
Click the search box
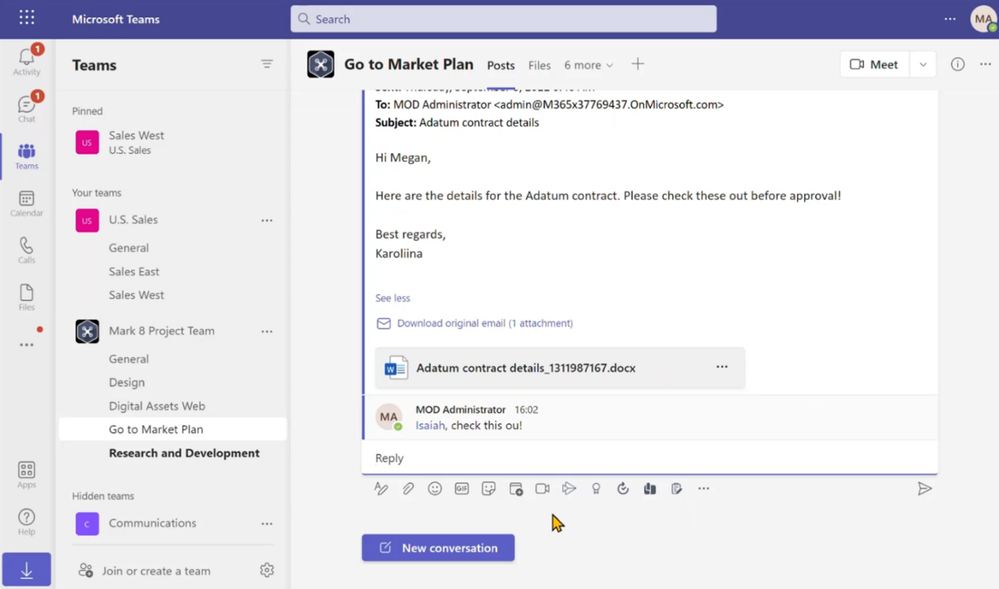click(503, 19)
